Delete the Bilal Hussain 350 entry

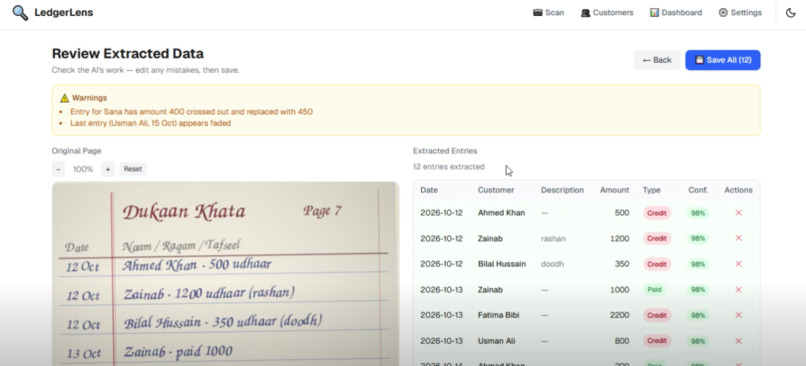[739, 264]
